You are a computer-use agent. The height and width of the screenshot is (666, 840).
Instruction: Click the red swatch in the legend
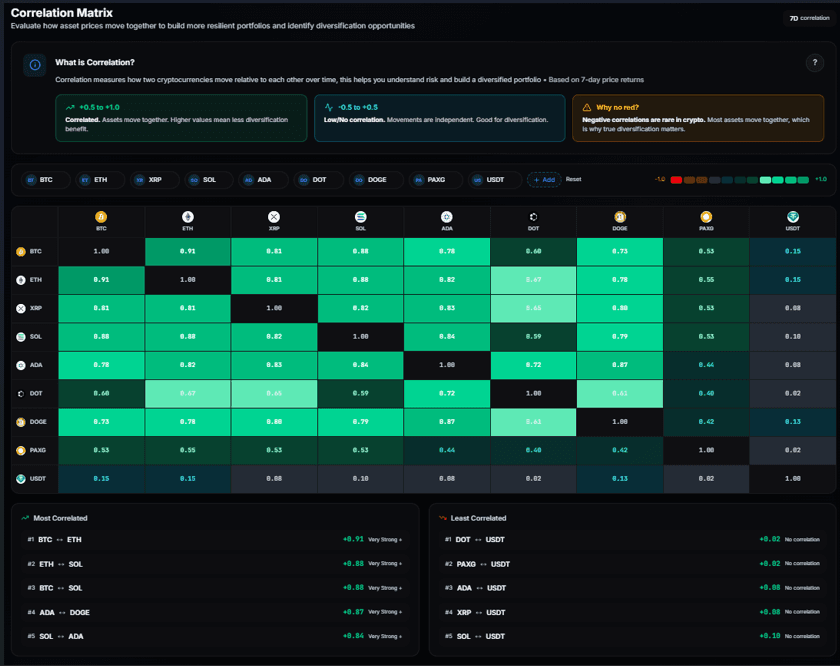tap(676, 180)
